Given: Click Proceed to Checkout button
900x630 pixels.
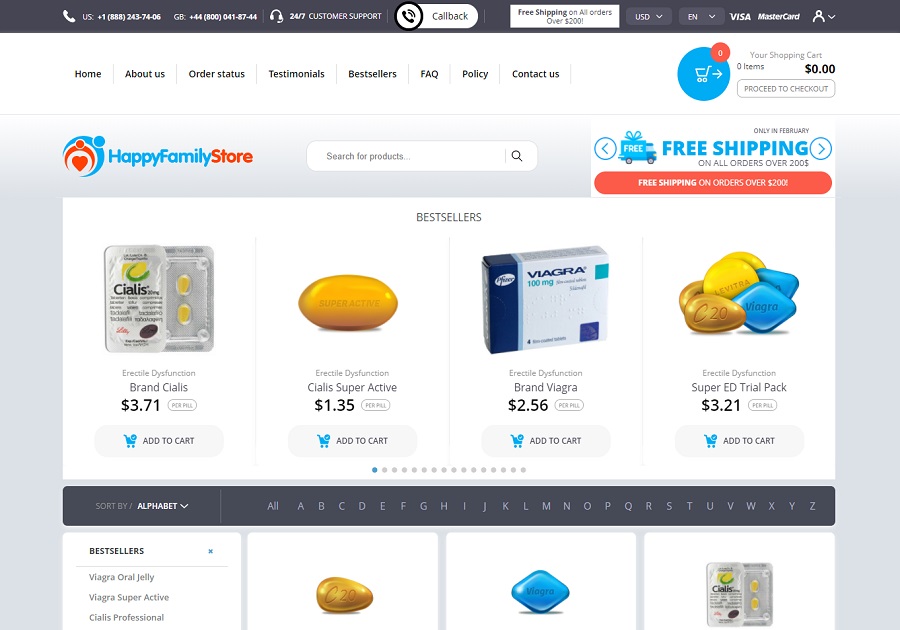Looking at the screenshot, I should coord(786,88).
